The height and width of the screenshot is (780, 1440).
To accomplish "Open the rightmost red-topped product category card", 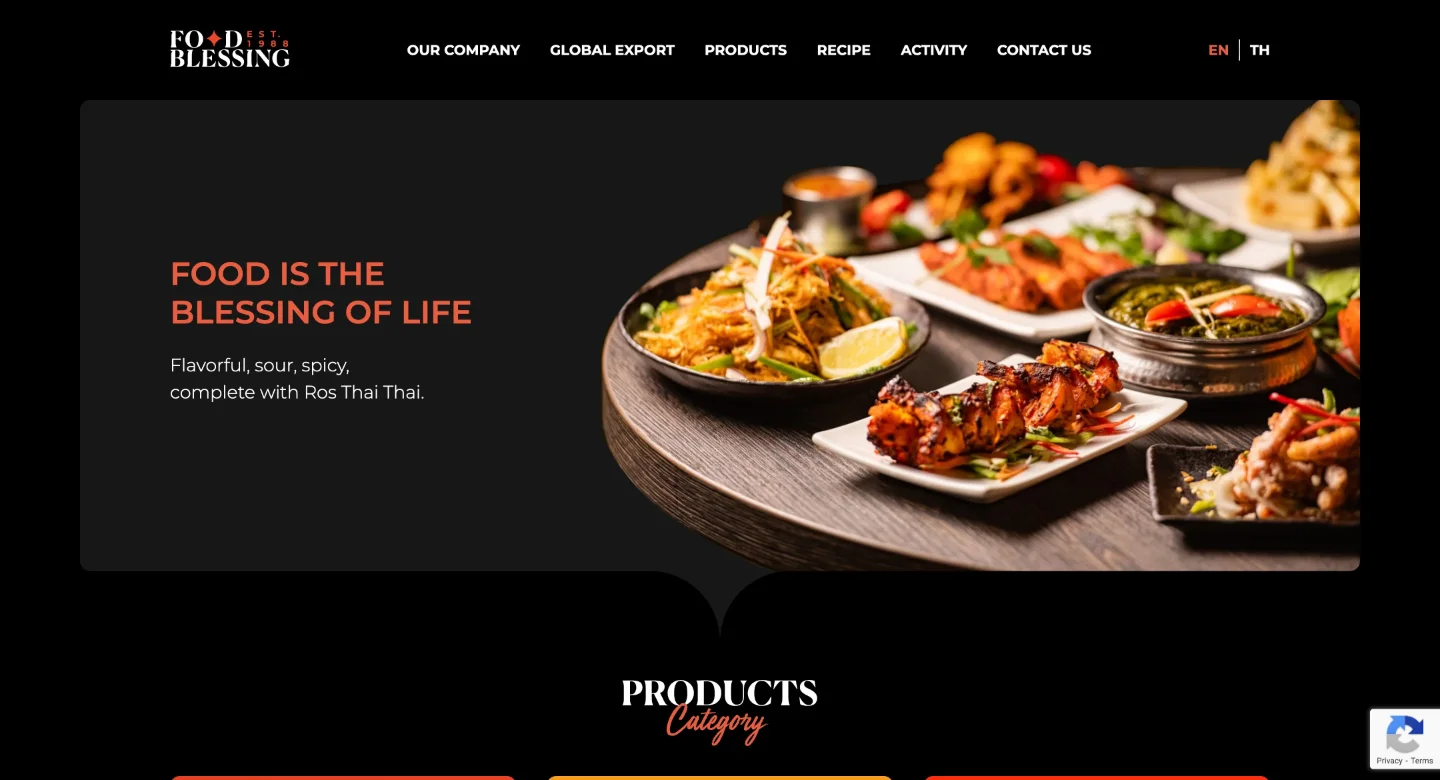I will 1096,778.
